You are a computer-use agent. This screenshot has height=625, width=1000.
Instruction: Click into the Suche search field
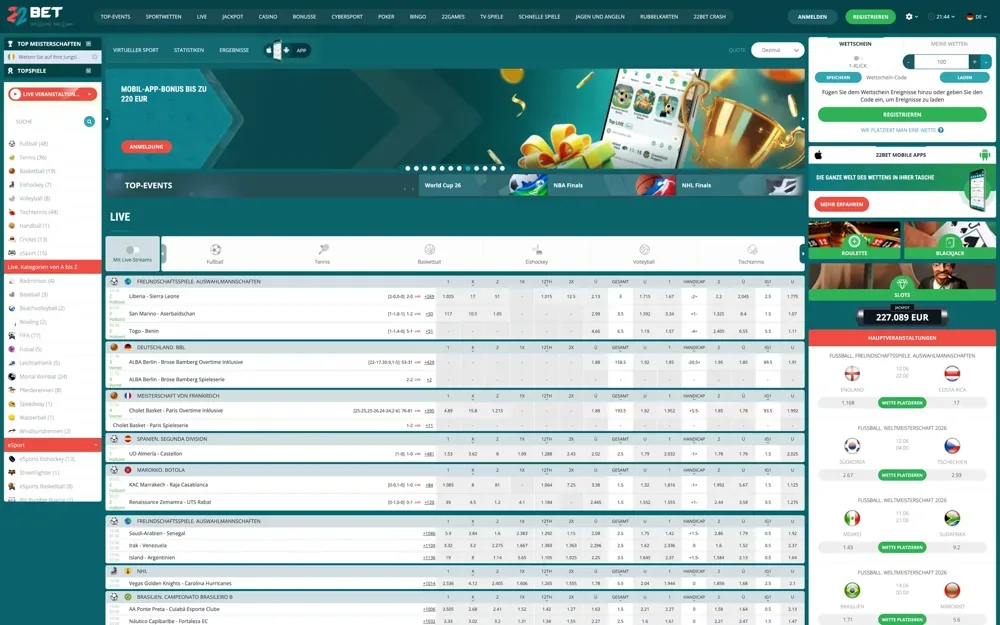point(46,121)
